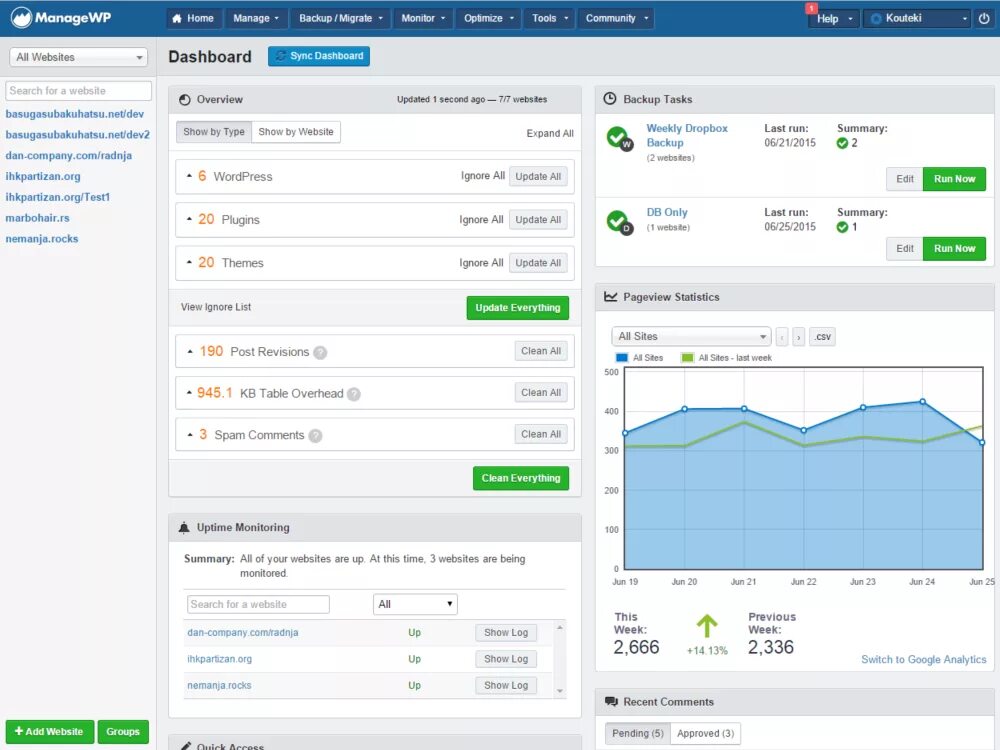1000x750 pixels.
Task: Click the Overview panel icon
Action: [185, 99]
